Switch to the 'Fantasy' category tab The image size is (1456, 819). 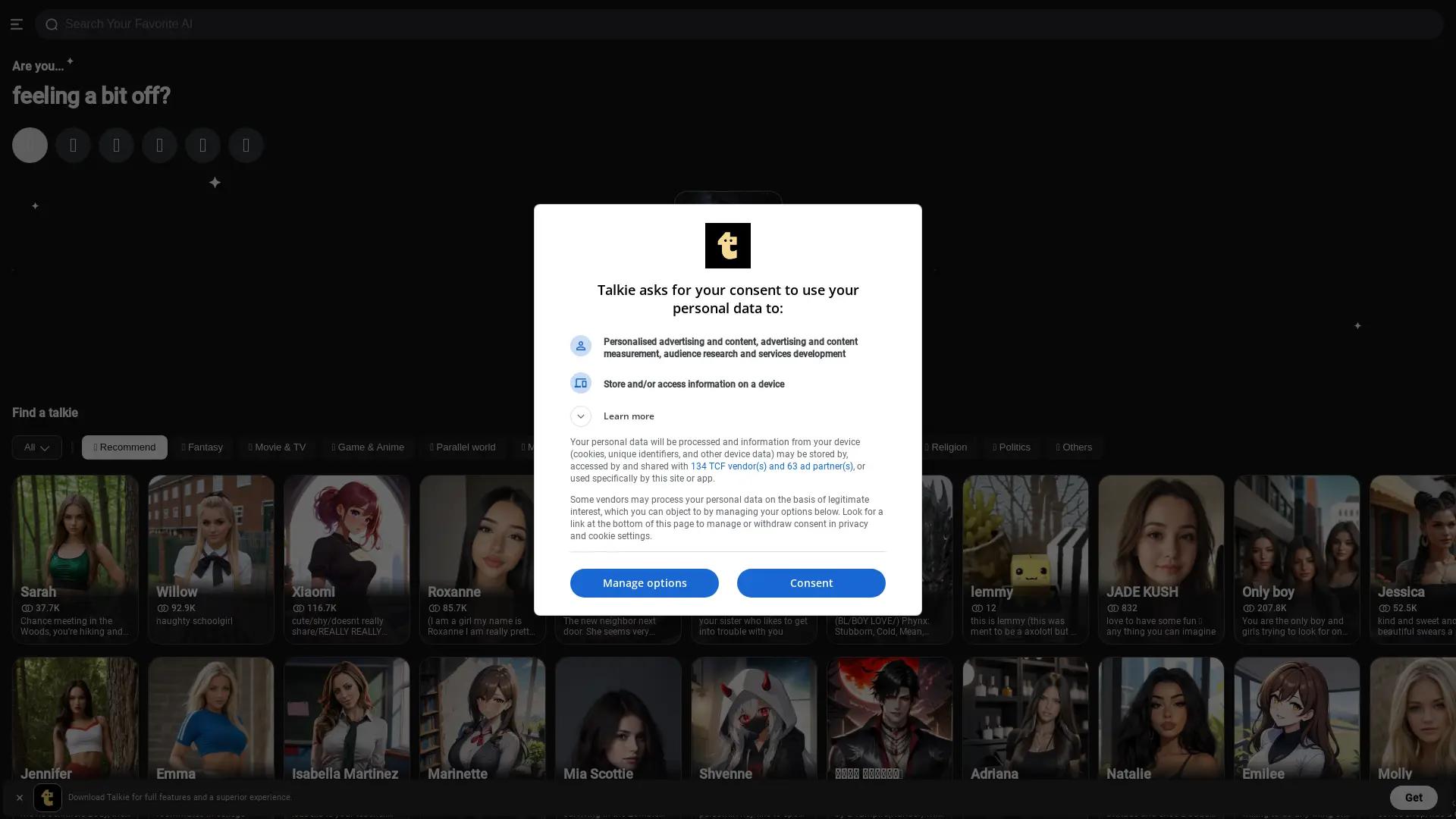[x=202, y=447]
